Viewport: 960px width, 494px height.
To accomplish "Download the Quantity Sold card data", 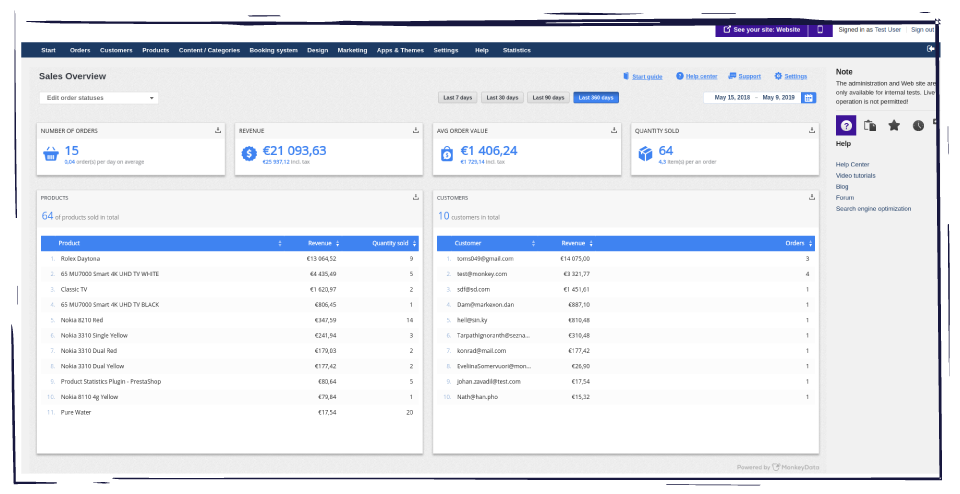I will tap(812, 130).
